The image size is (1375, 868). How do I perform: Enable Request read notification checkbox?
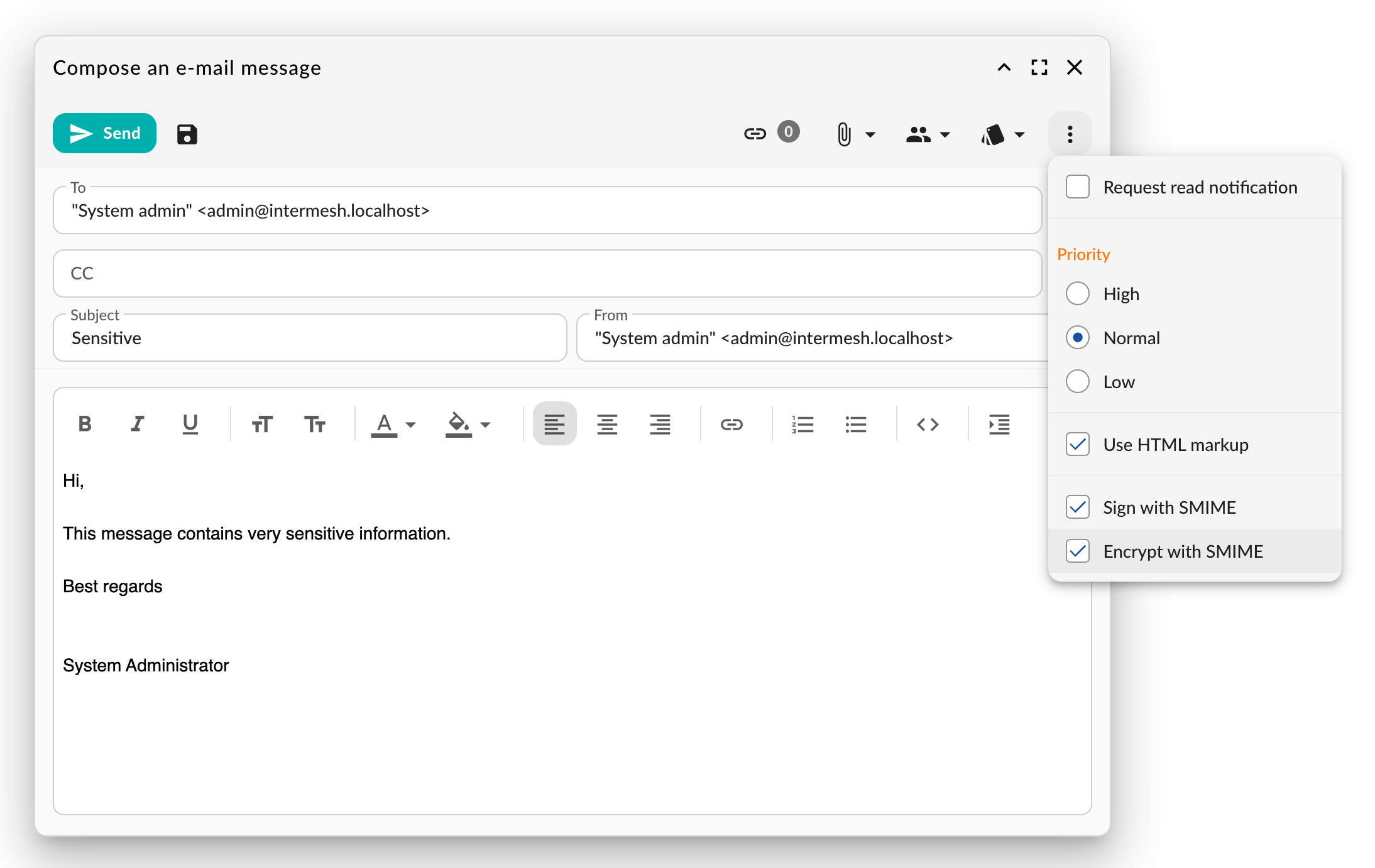[x=1078, y=187]
